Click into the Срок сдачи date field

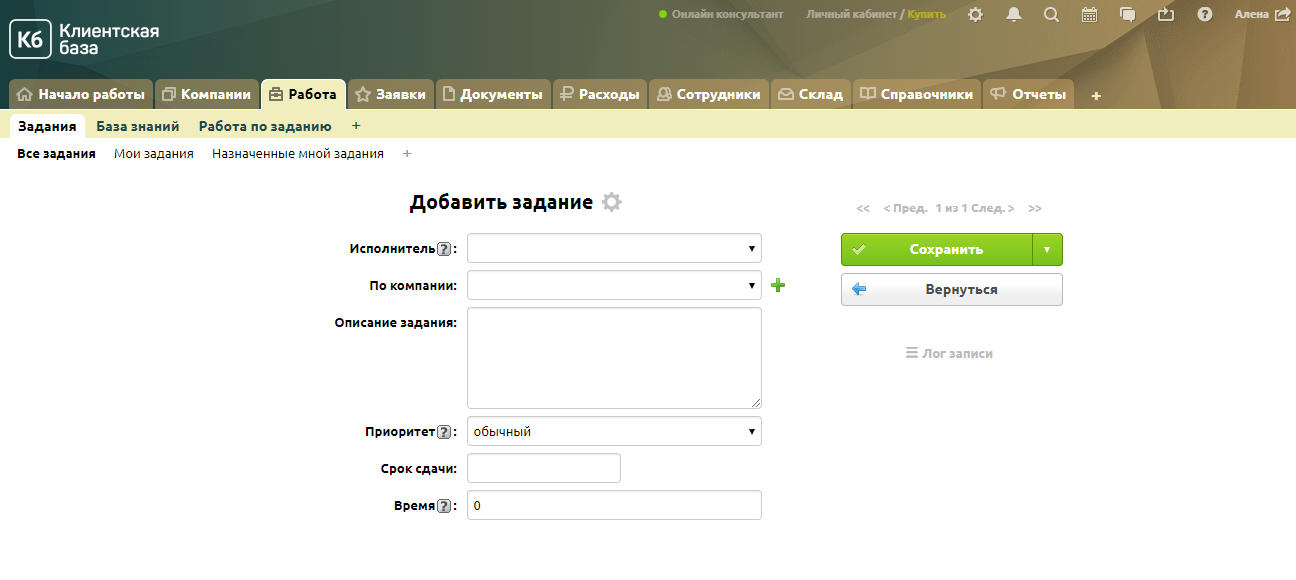coord(544,468)
